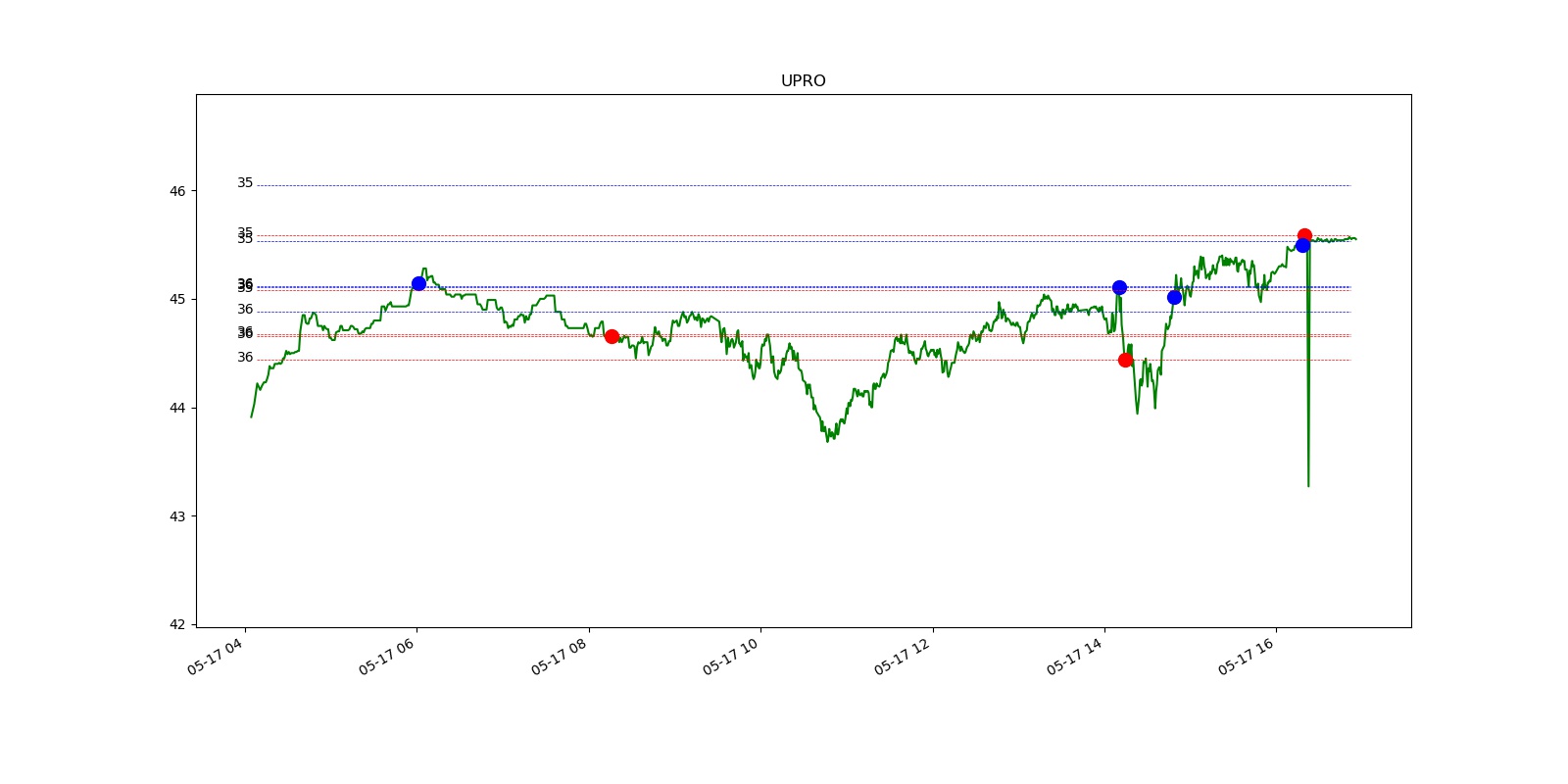This screenshot has width=1568, height=784.
Task: Pick the blue marker just after 14:00
Action: pyautogui.click(x=1119, y=287)
